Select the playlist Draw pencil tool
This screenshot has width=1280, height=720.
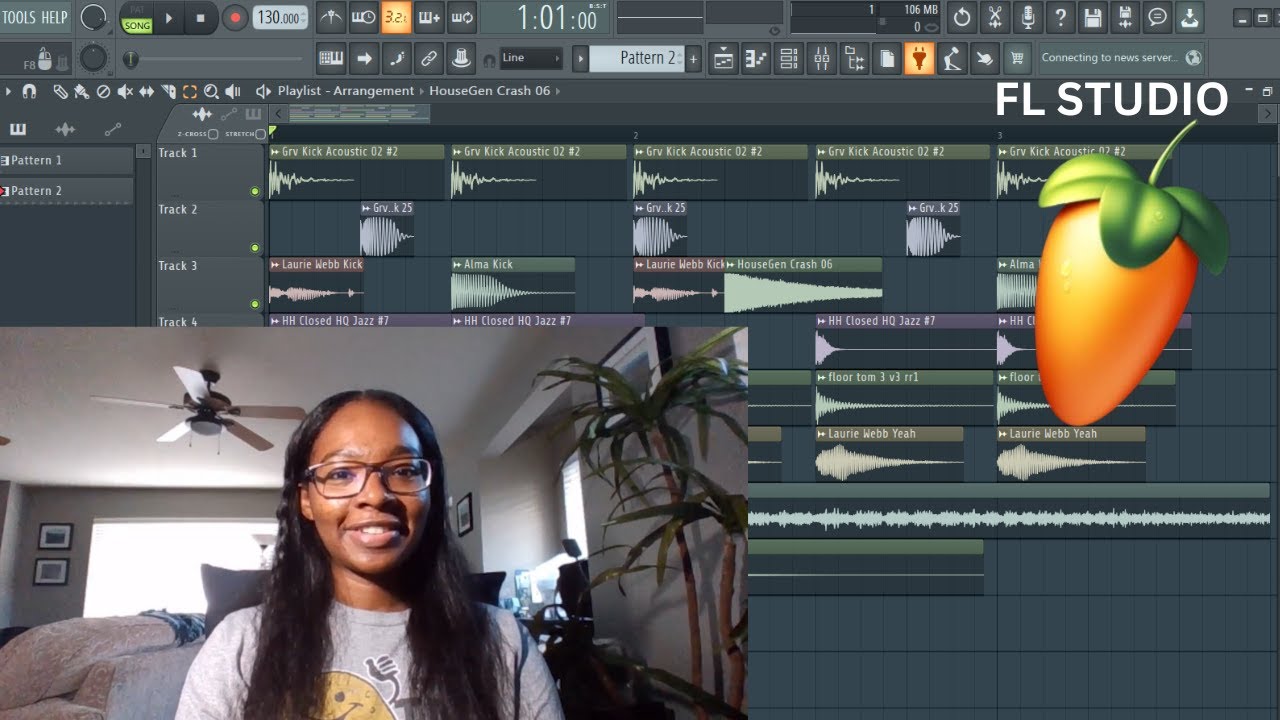pyautogui.click(x=60, y=91)
